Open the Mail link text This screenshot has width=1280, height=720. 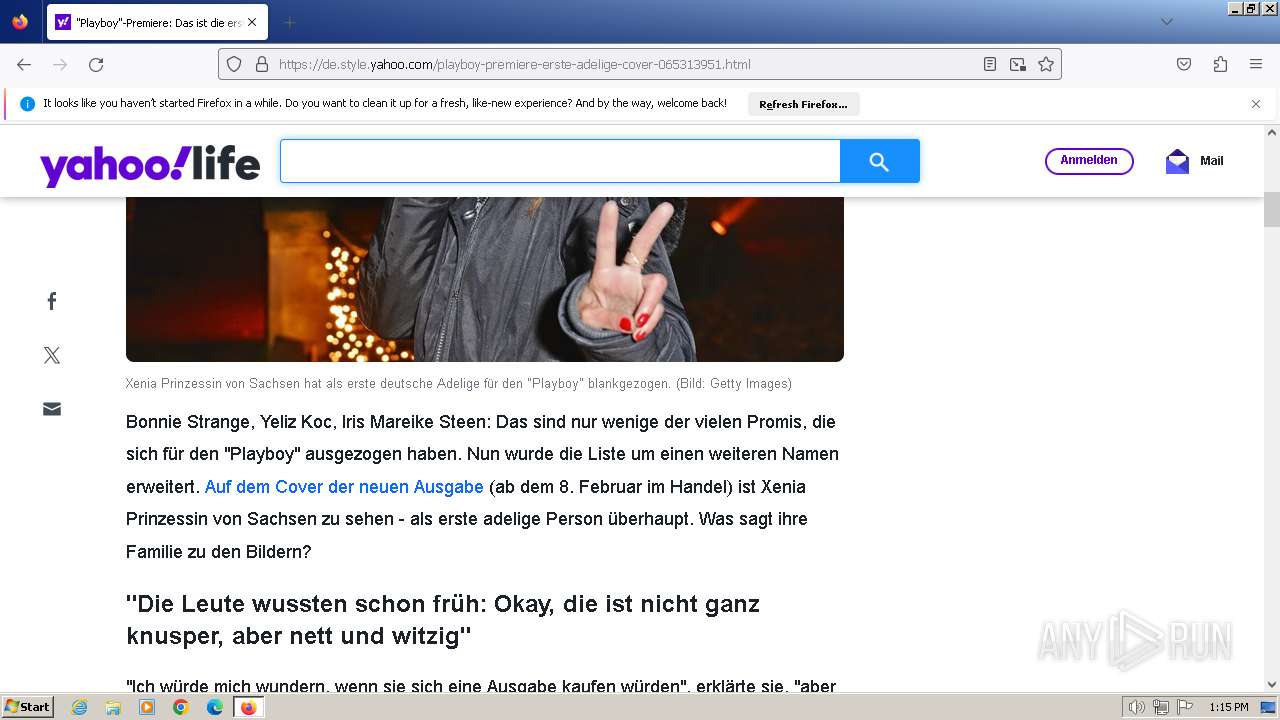click(x=1212, y=161)
